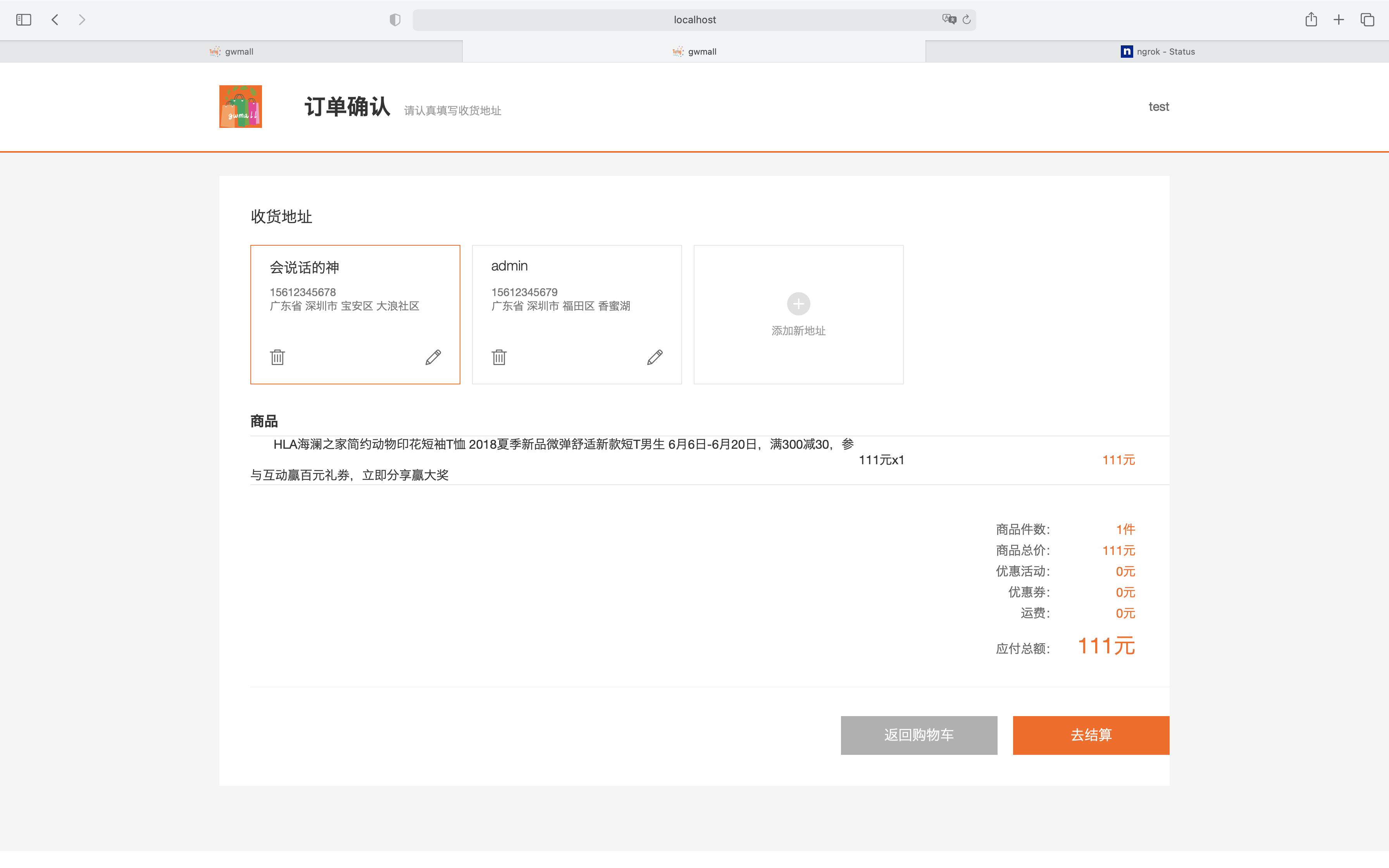Click the translate icon in address bar
This screenshot has width=1389, height=868.
tap(949, 19)
